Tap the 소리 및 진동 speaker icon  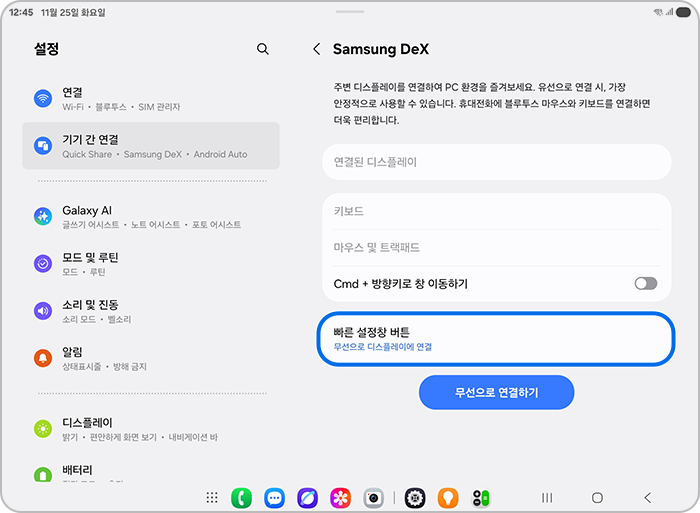pyautogui.click(x=43, y=311)
